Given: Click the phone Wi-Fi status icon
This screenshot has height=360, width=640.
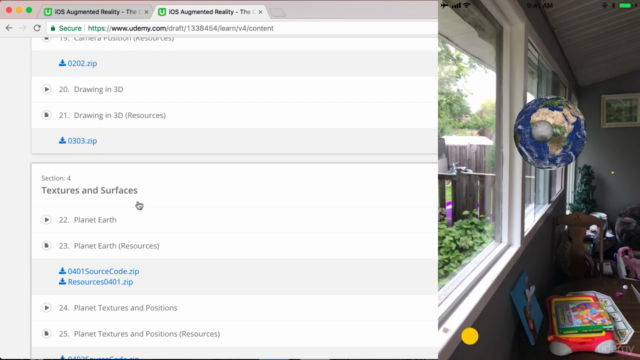Looking at the screenshot, I should pyautogui.click(x=467, y=5).
